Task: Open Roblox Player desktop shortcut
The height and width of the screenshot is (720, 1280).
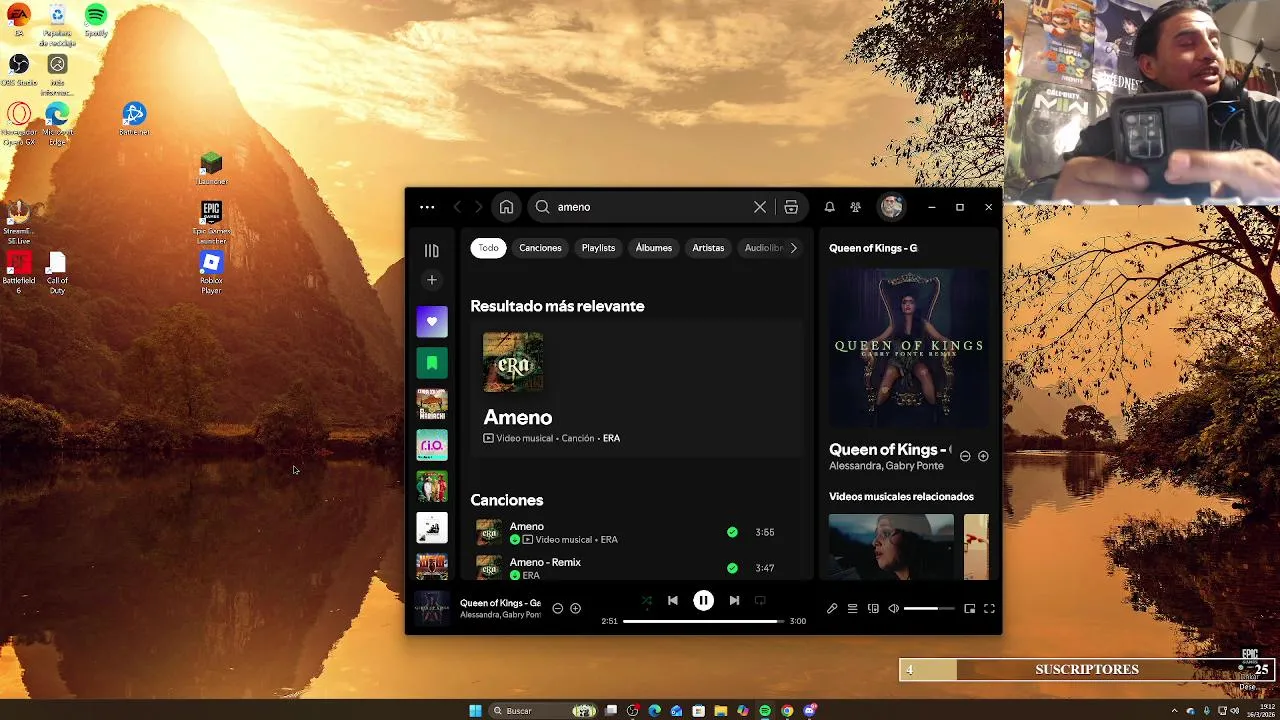Action: [x=211, y=271]
